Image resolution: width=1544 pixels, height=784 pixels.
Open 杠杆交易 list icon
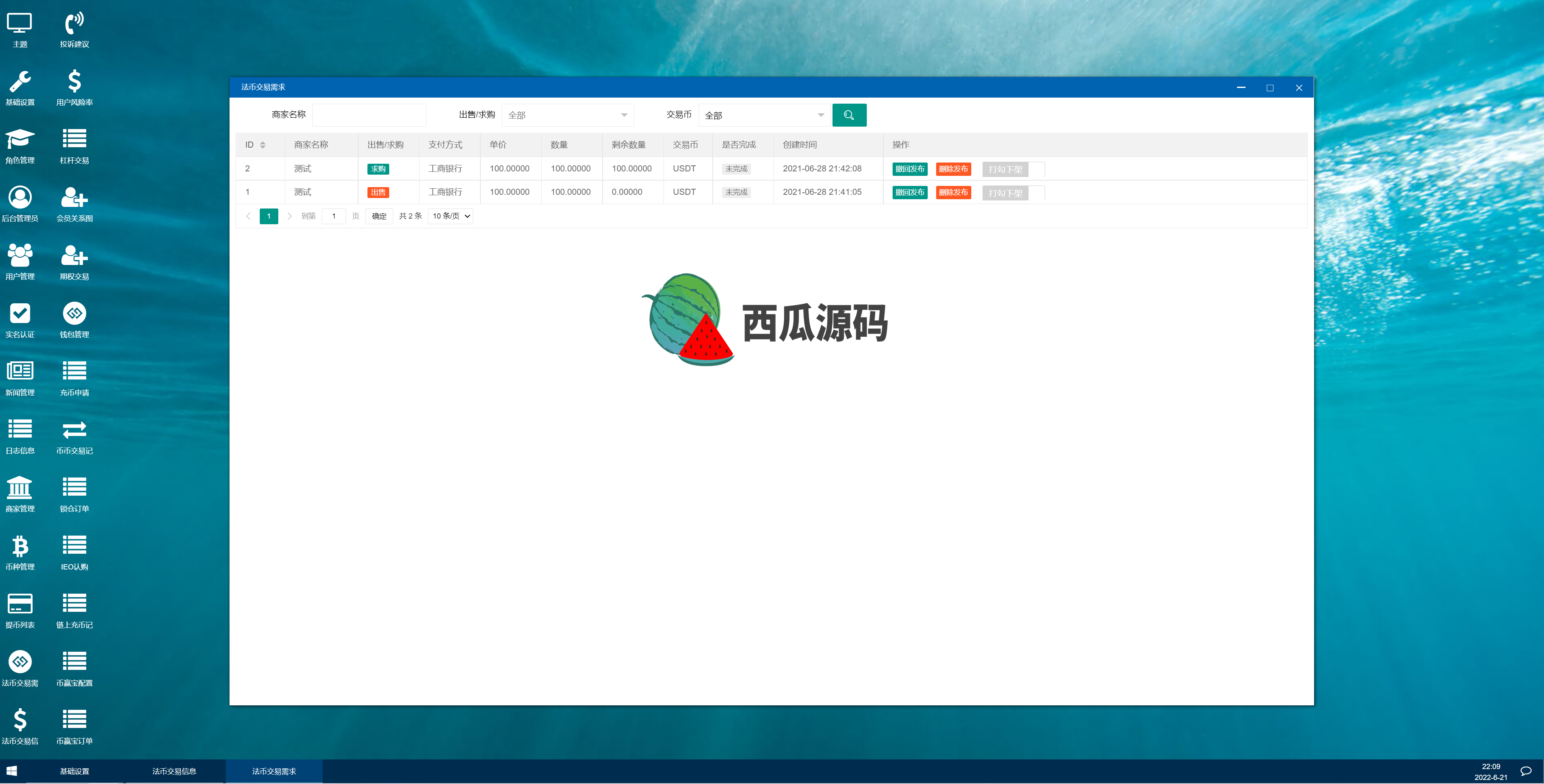tap(74, 146)
